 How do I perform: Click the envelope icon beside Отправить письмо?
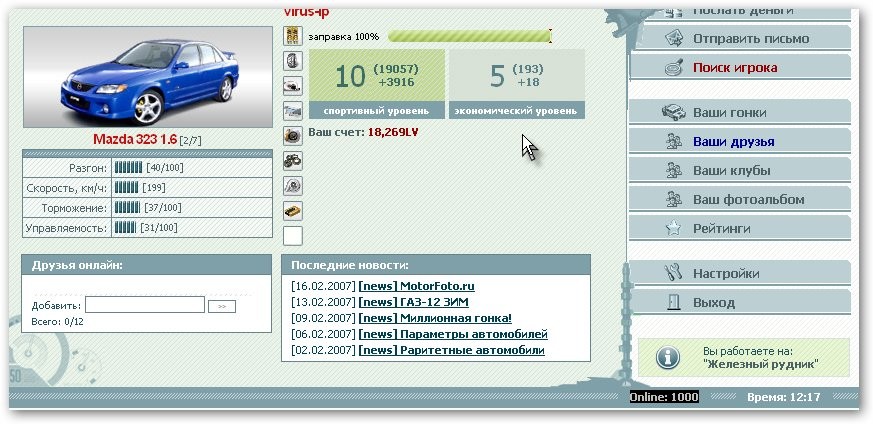[674, 38]
